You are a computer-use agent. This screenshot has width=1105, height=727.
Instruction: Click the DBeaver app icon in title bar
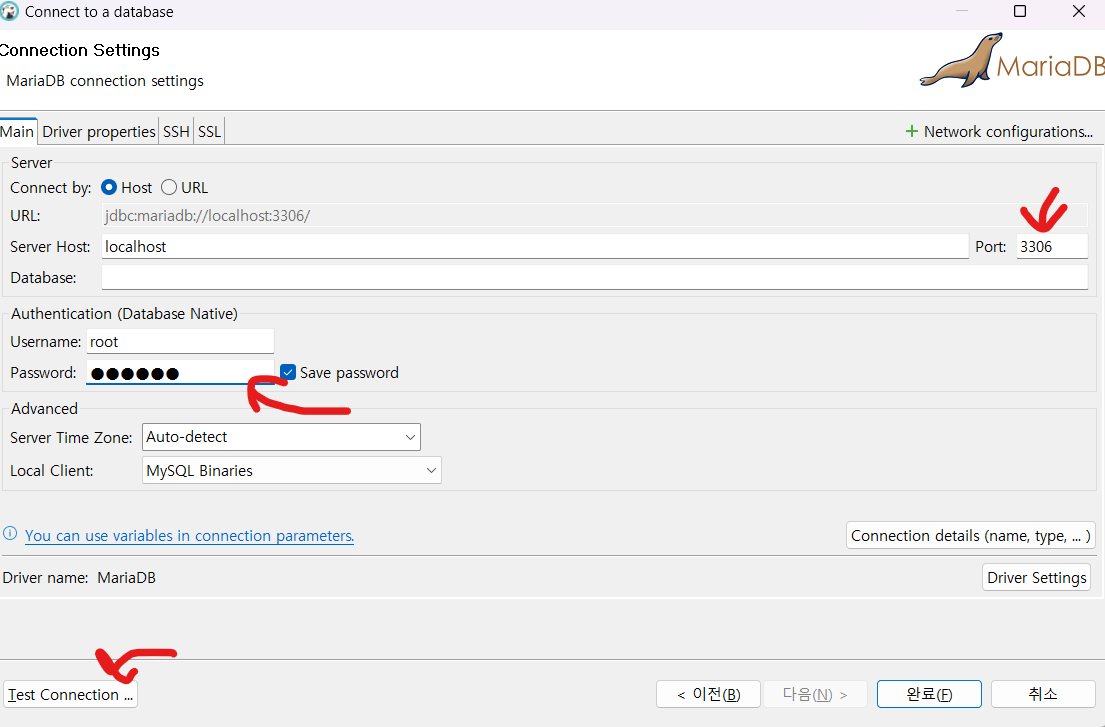tap(9, 11)
